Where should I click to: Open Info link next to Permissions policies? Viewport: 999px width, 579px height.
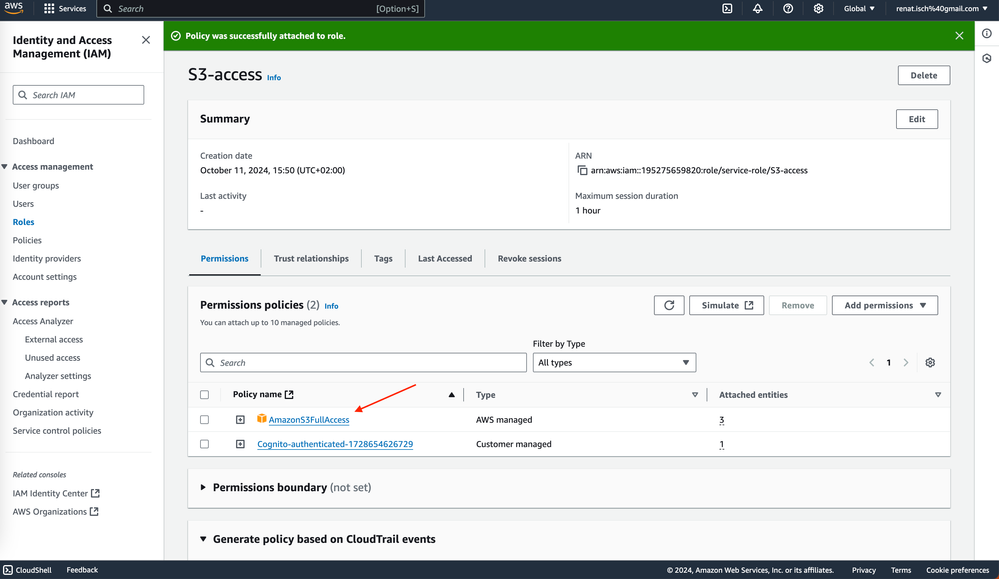click(331, 306)
